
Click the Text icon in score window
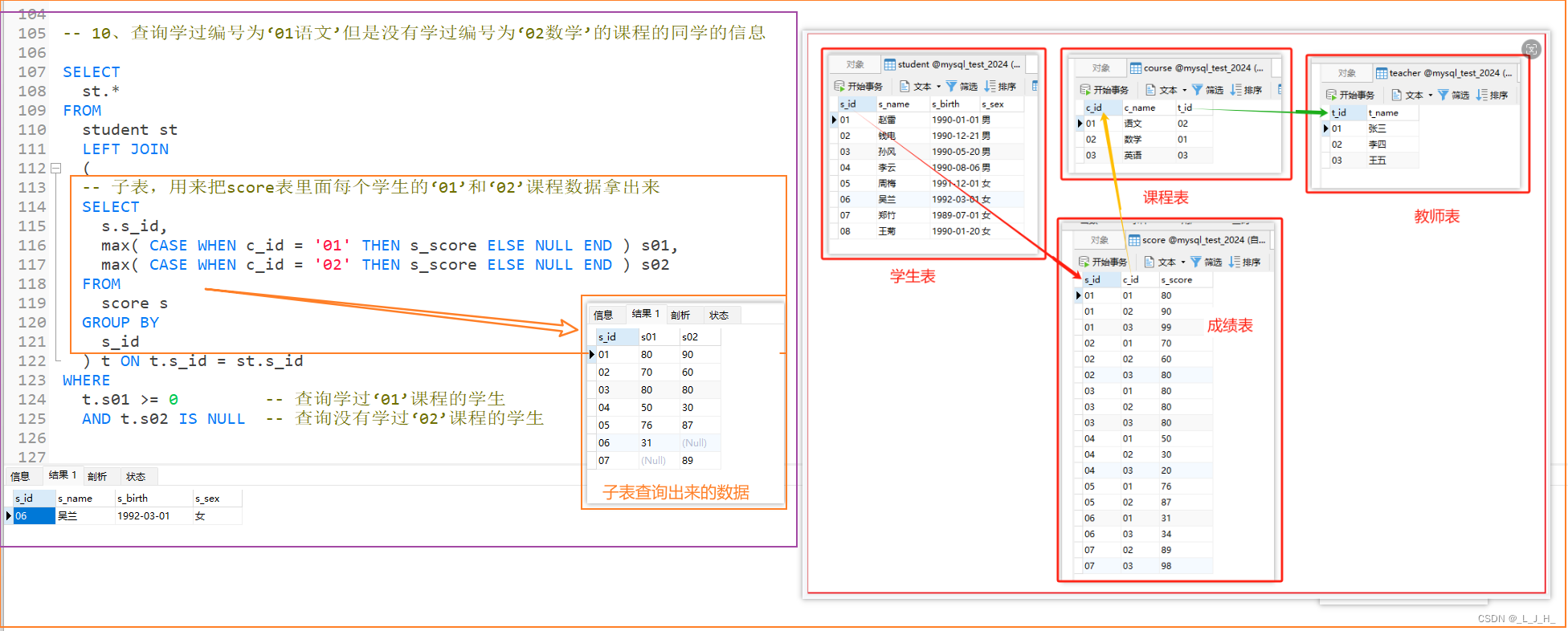[x=1149, y=262]
